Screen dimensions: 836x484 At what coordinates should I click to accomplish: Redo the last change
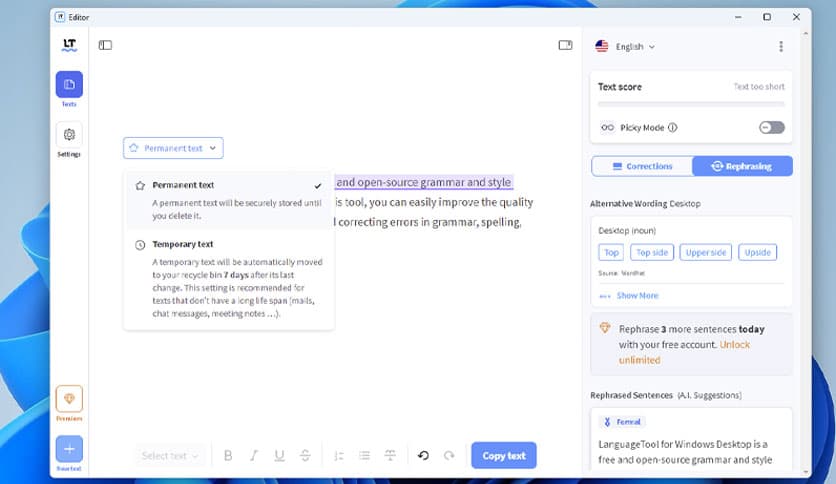point(449,455)
